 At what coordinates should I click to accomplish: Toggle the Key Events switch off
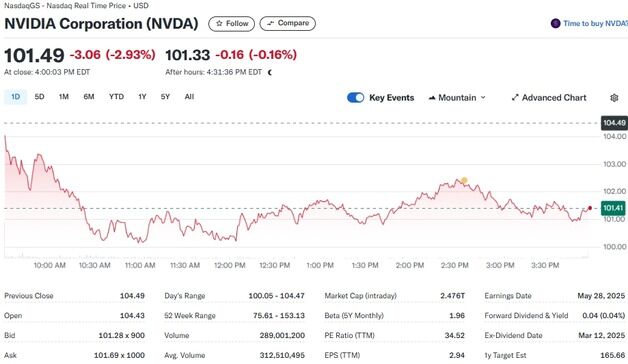(x=356, y=98)
